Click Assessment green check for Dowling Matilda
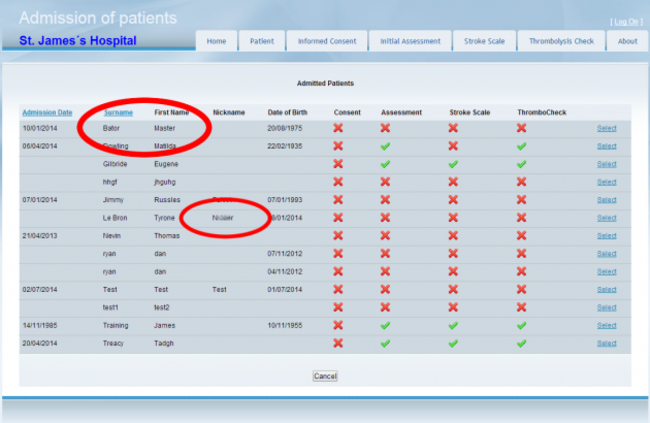 [385, 146]
